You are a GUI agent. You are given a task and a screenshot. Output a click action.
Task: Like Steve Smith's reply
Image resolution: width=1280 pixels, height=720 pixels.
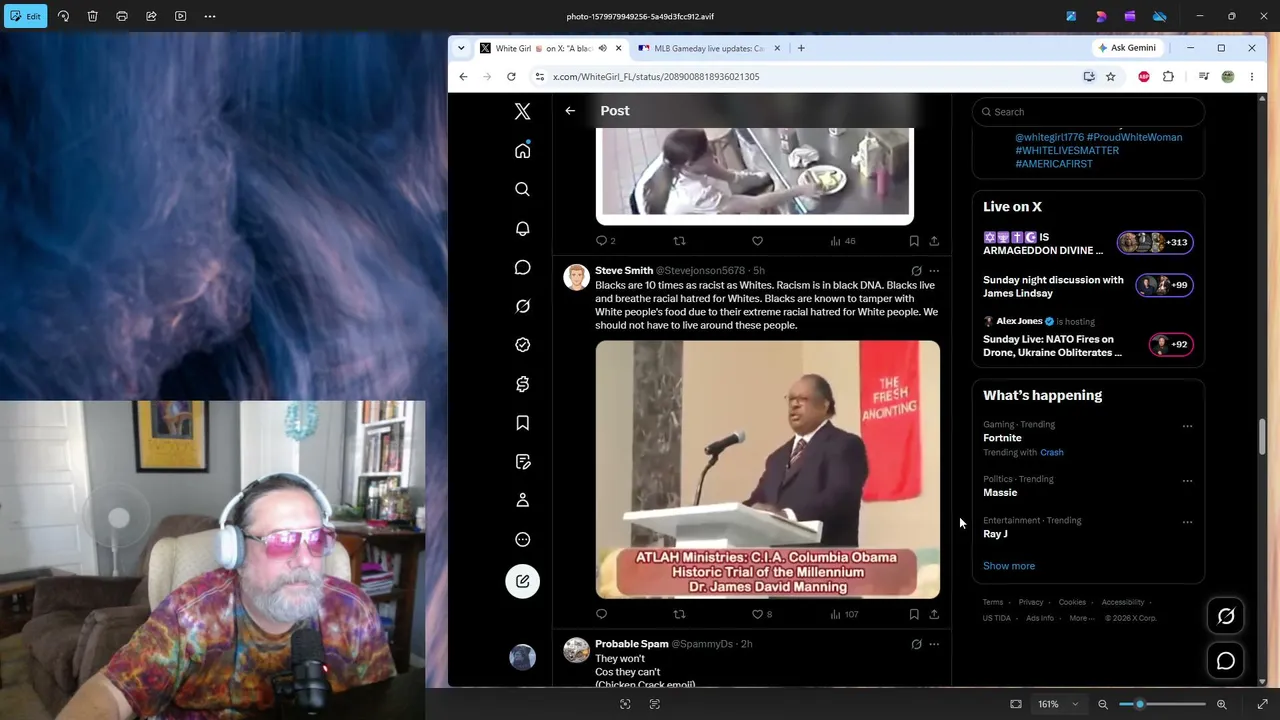tap(757, 614)
